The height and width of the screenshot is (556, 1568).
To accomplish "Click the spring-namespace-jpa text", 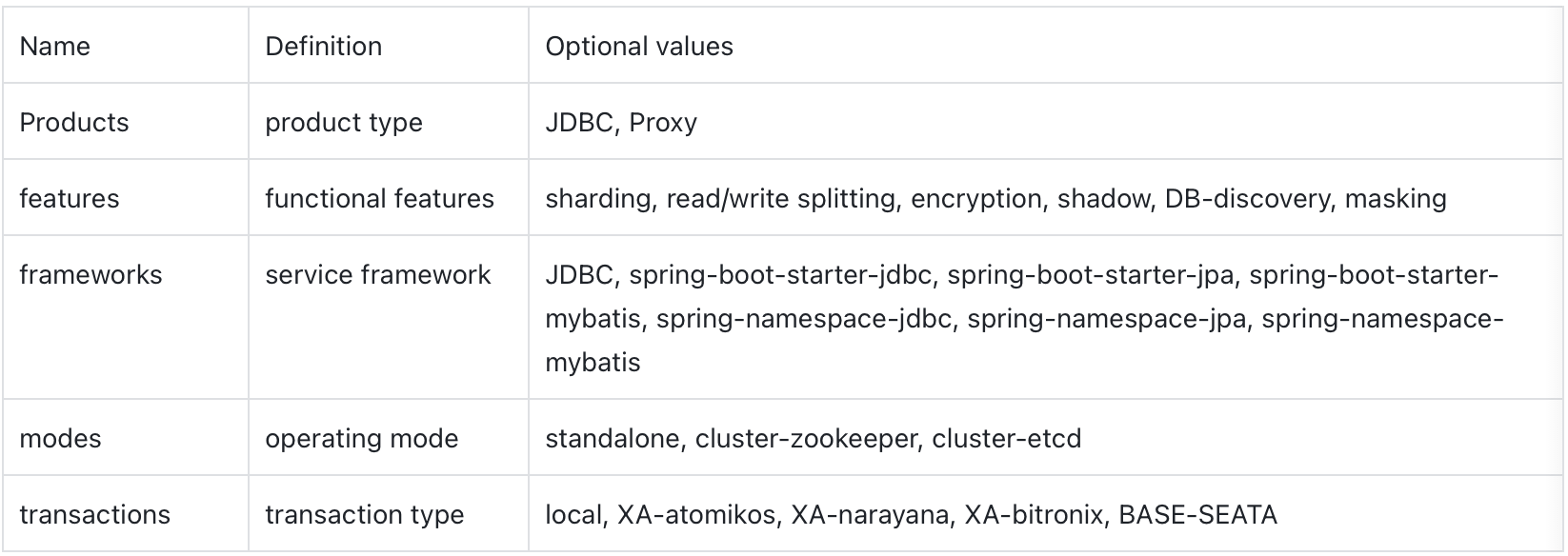I will click(x=1107, y=318).
